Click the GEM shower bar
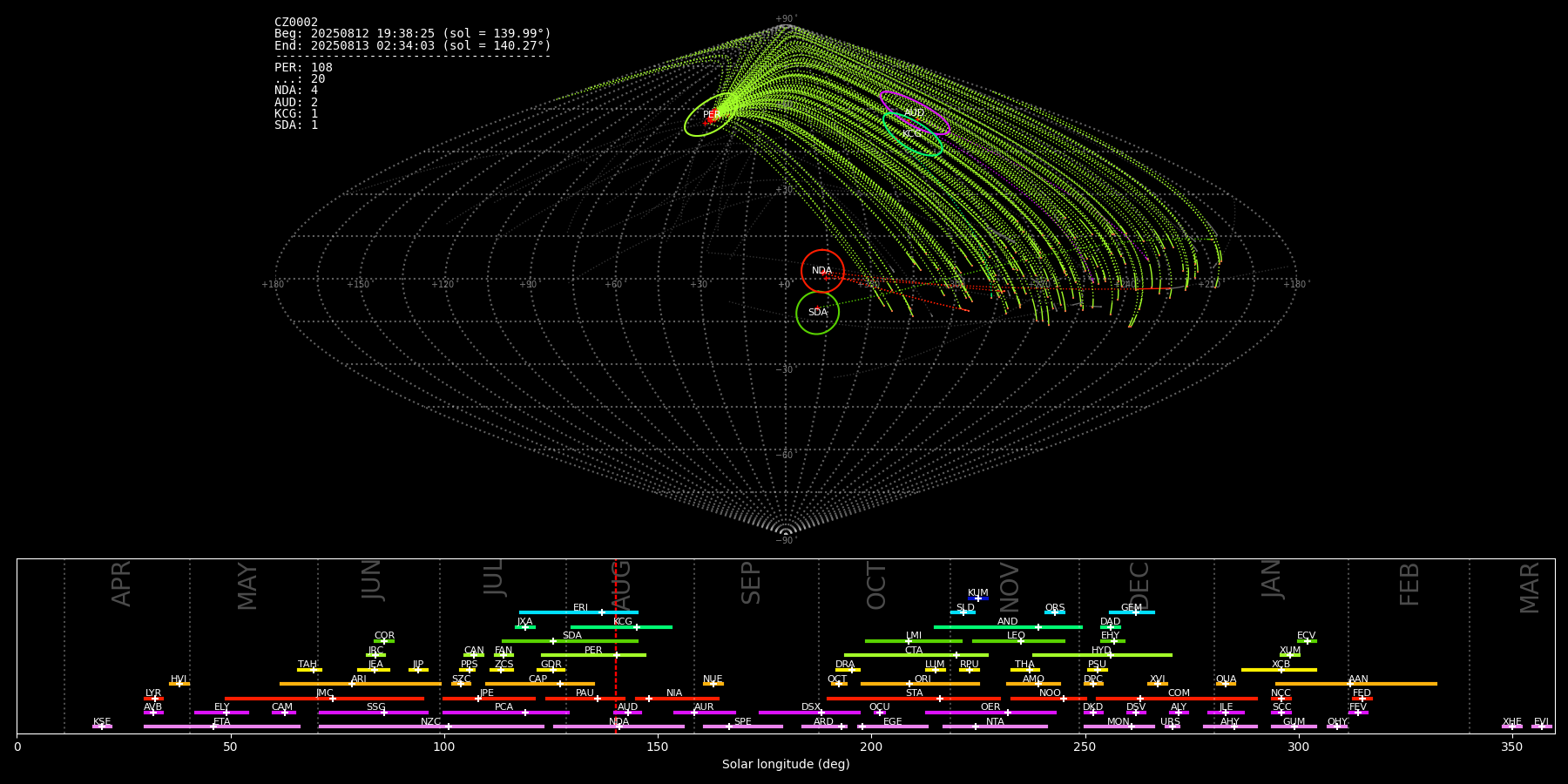The image size is (1568, 784). click(x=1132, y=612)
